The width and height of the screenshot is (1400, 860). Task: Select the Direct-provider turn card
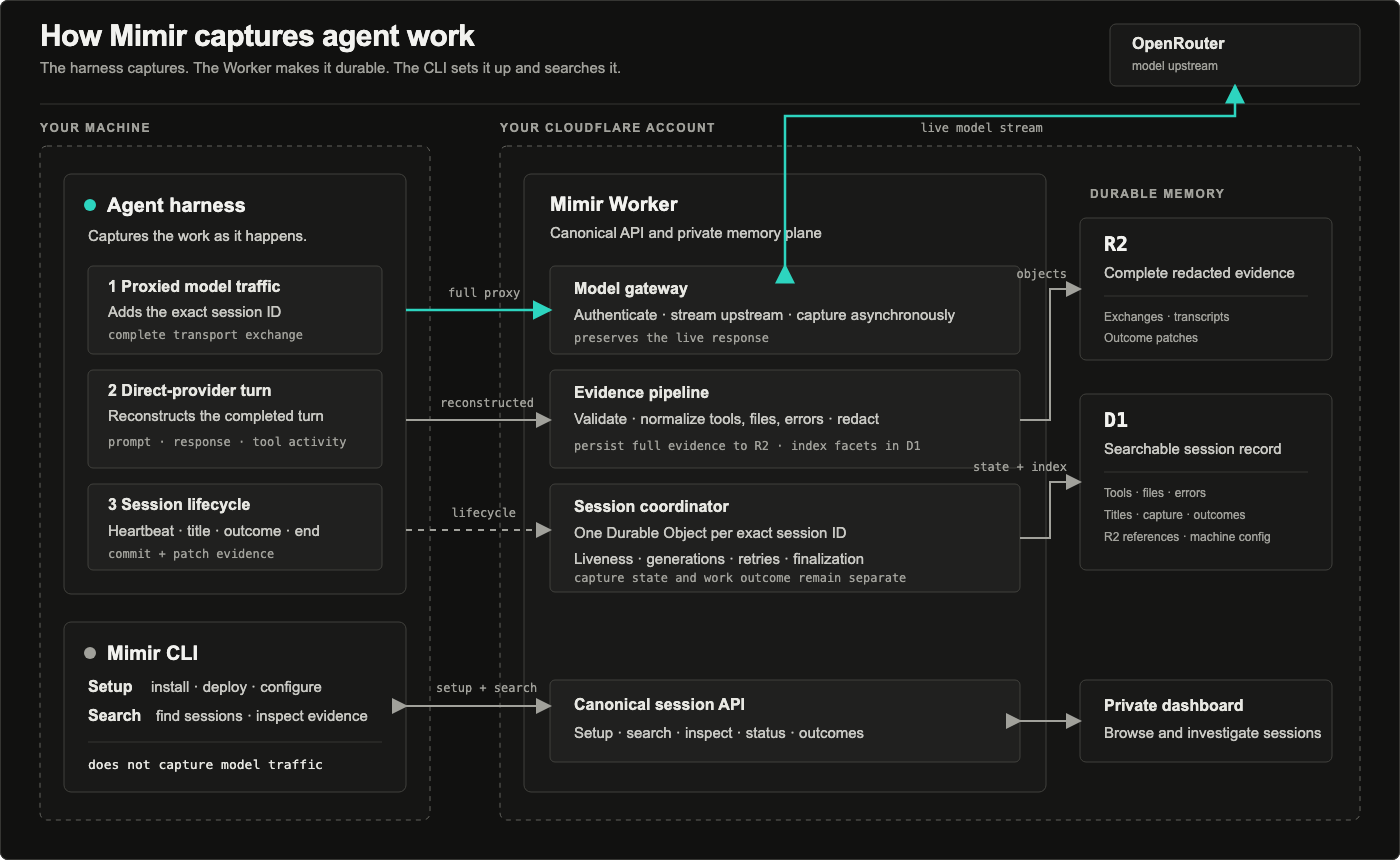click(x=235, y=419)
